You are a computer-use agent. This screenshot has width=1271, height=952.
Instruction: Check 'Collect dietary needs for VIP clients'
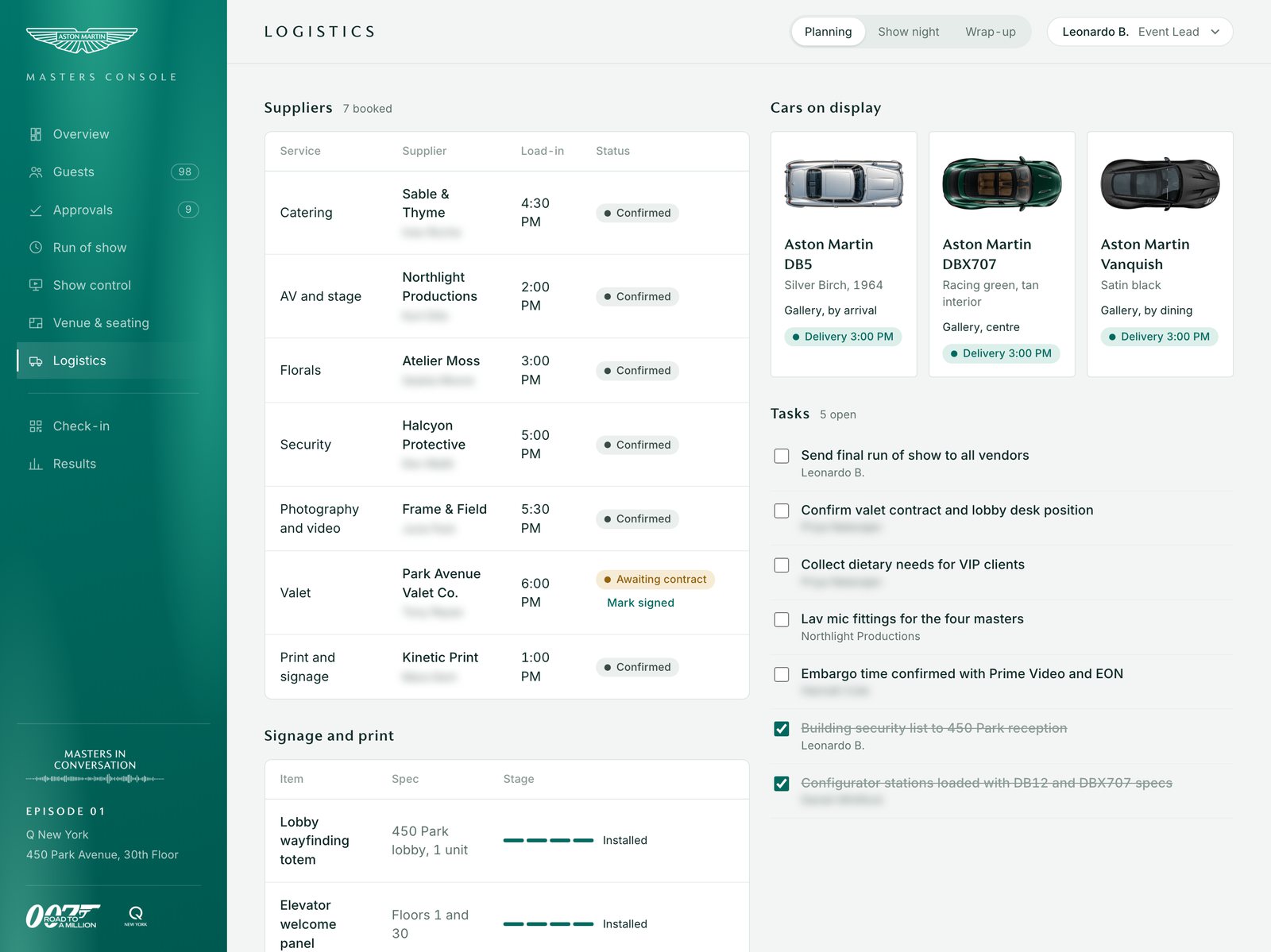coord(782,565)
